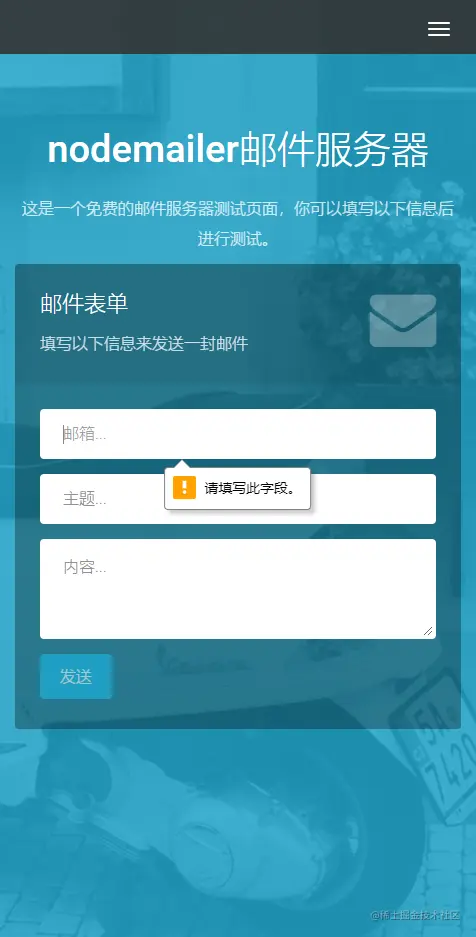Click the 填写以下信息来发送一封邮件 subtitle
This screenshot has height=937, width=476.
point(144,344)
